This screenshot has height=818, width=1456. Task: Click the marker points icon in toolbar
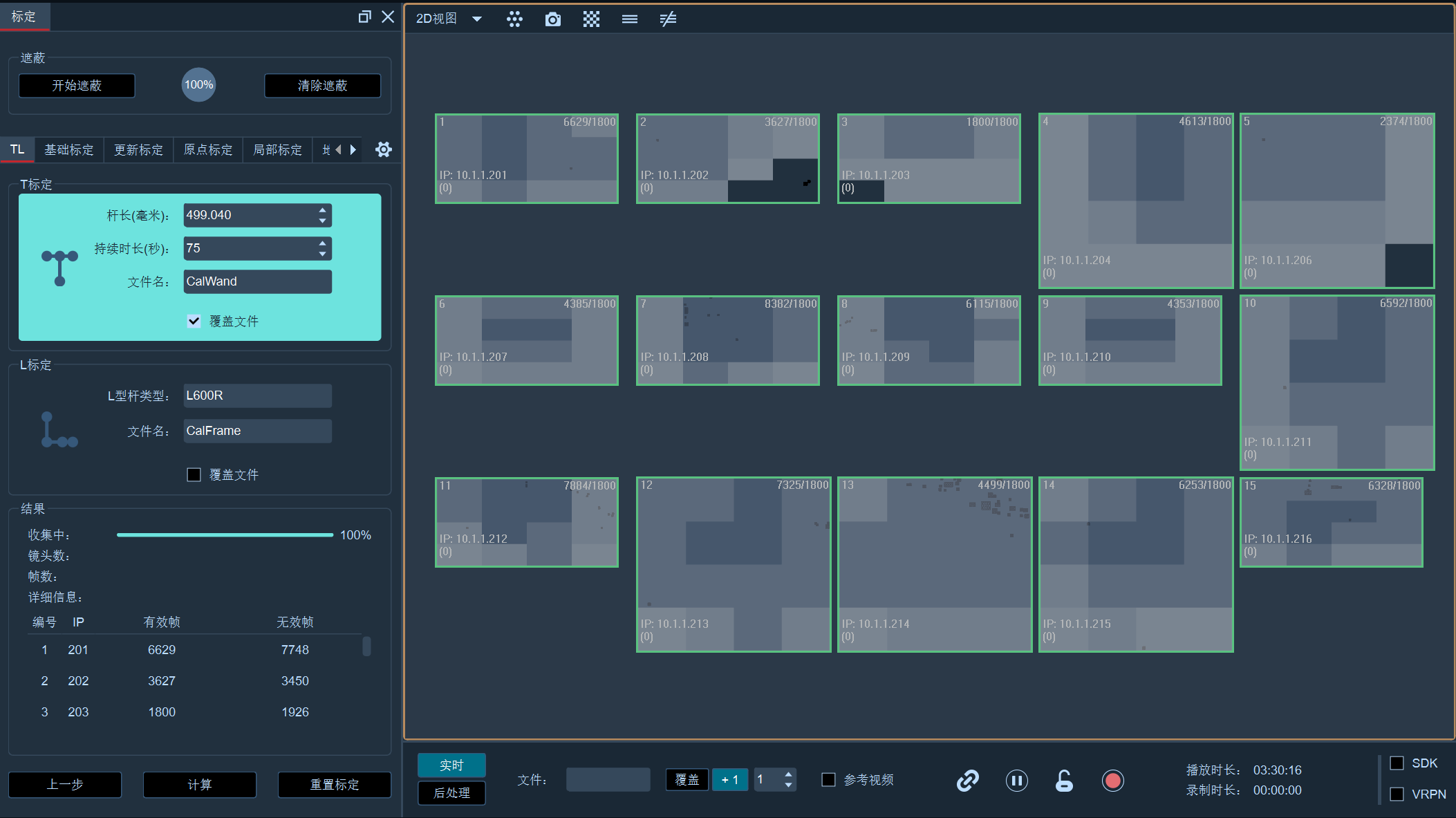click(x=514, y=19)
